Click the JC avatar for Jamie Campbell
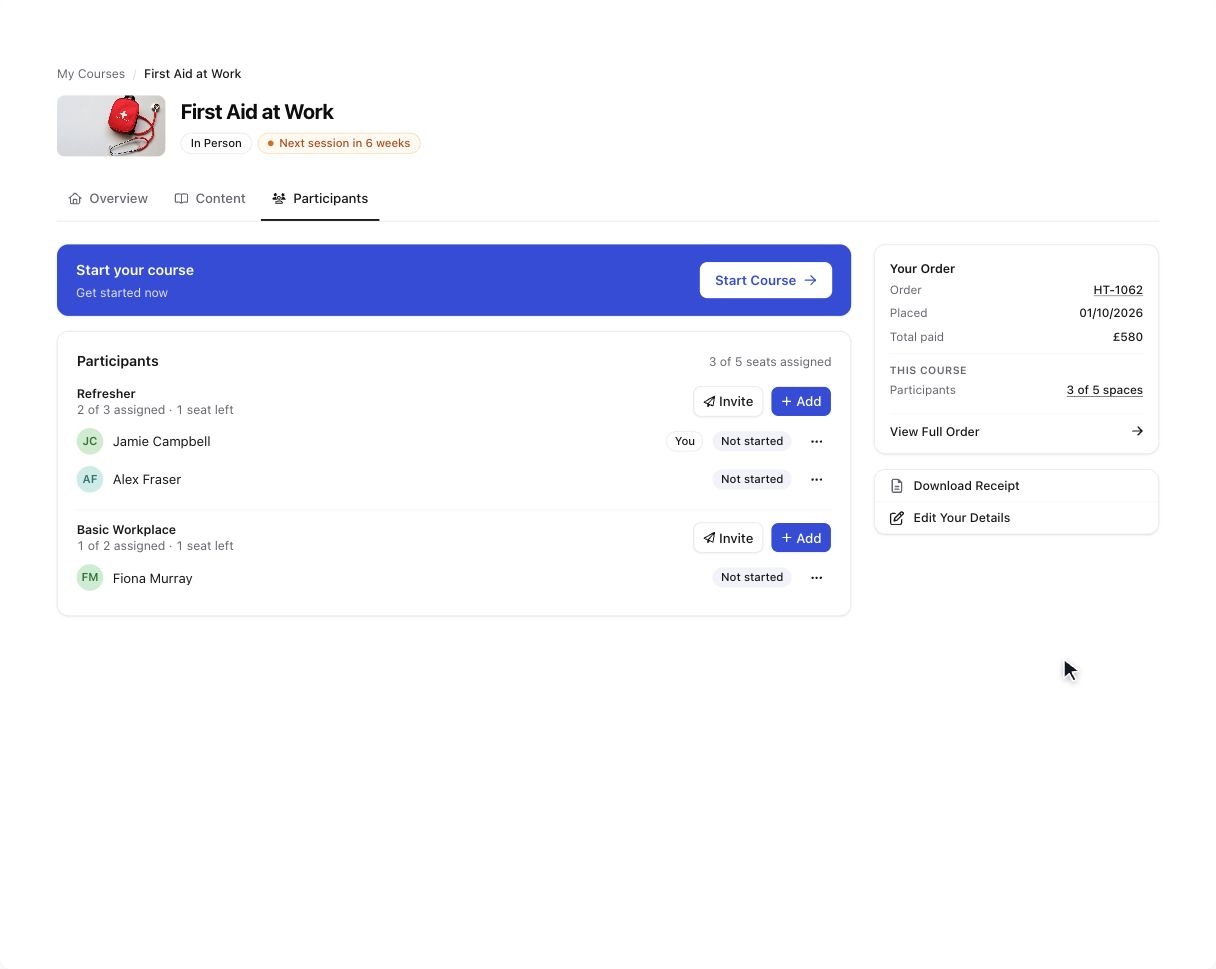Image resolution: width=1216 pixels, height=969 pixels. [x=90, y=441]
